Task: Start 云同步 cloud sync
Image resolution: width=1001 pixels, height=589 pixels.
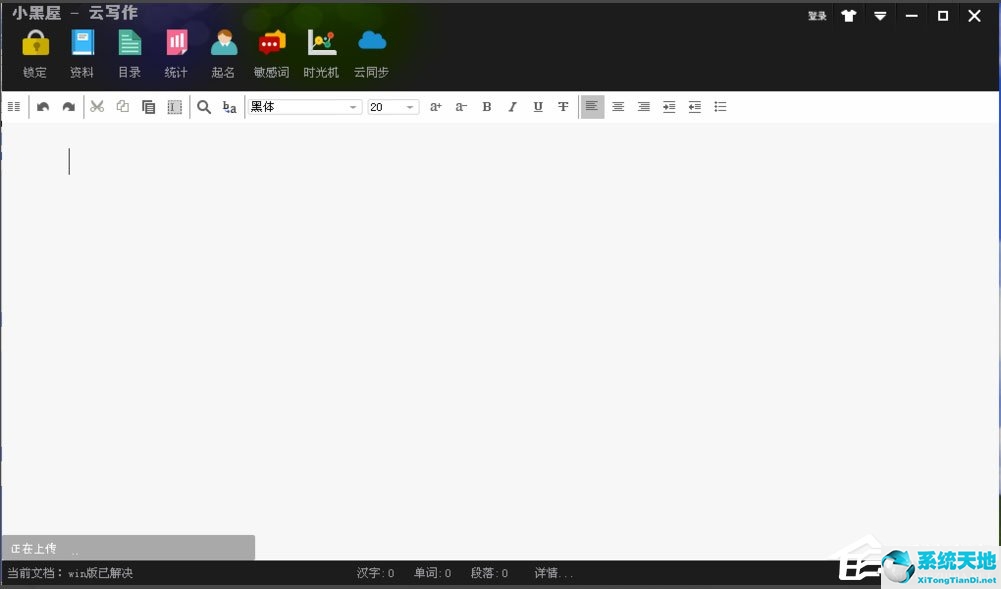Action: pyautogui.click(x=371, y=43)
